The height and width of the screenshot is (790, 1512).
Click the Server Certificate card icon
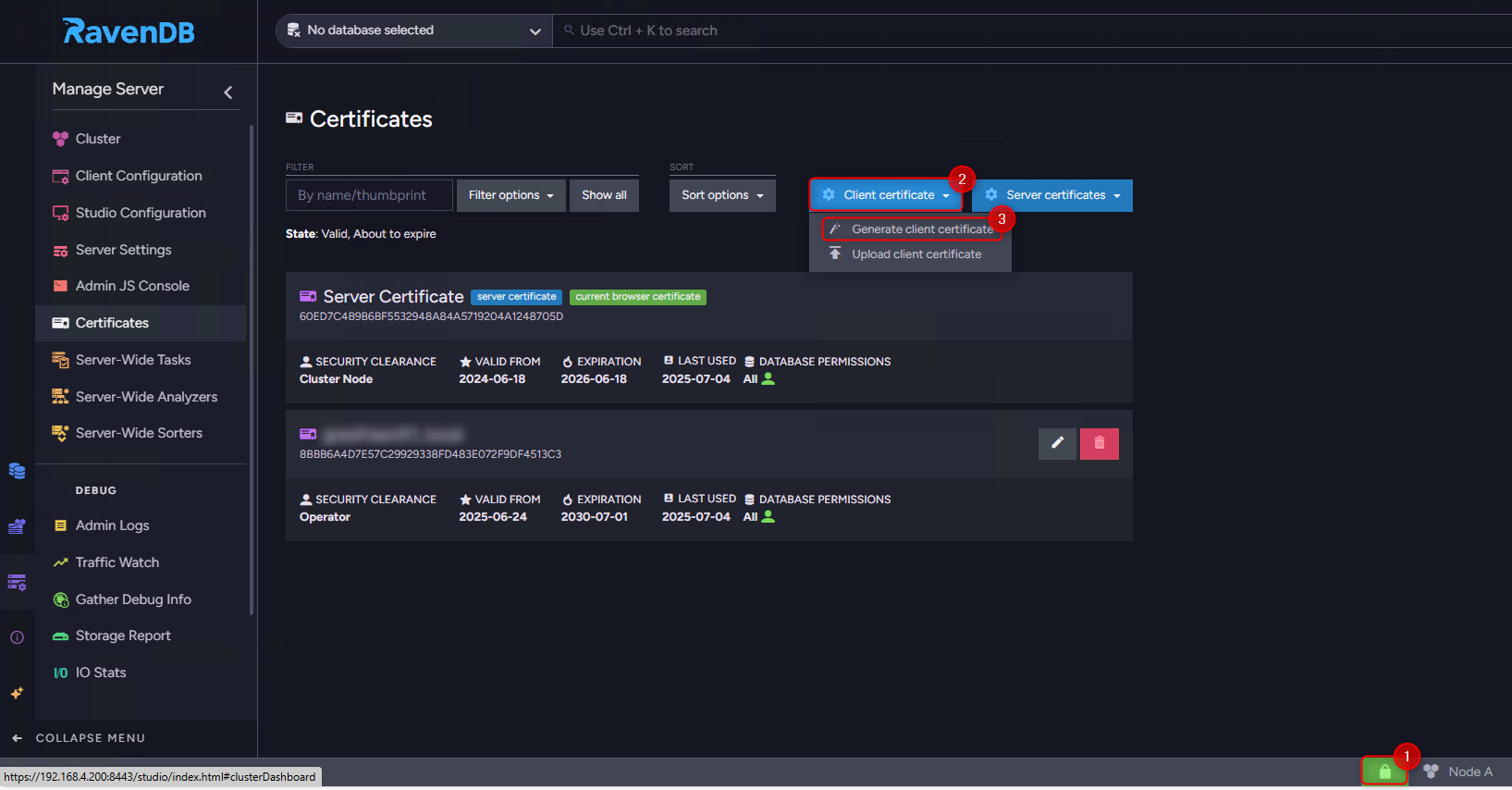point(308,296)
